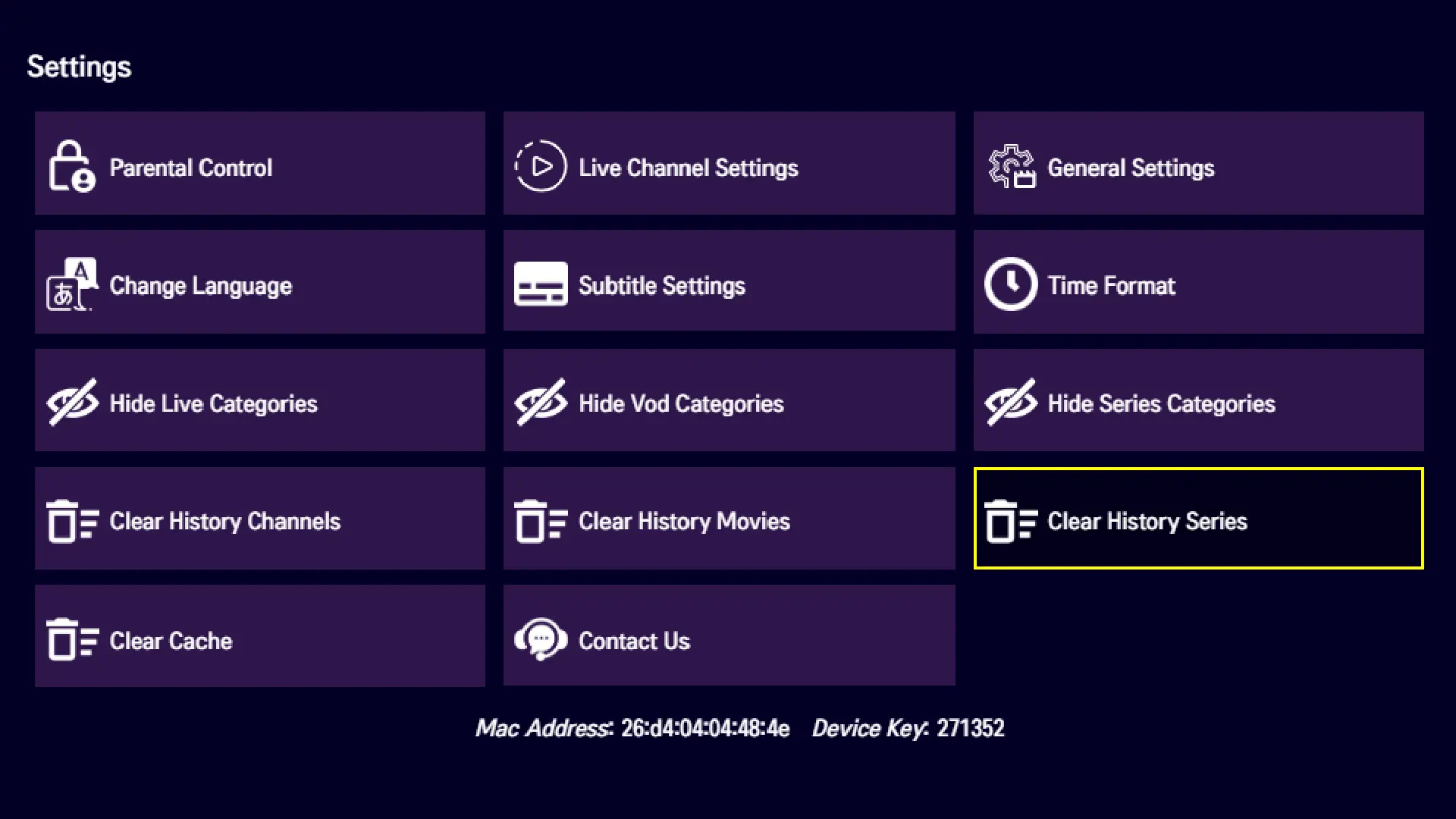The height and width of the screenshot is (819, 1456).
Task: Click the Parental Control lock icon
Action: pyautogui.click(x=71, y=166)
